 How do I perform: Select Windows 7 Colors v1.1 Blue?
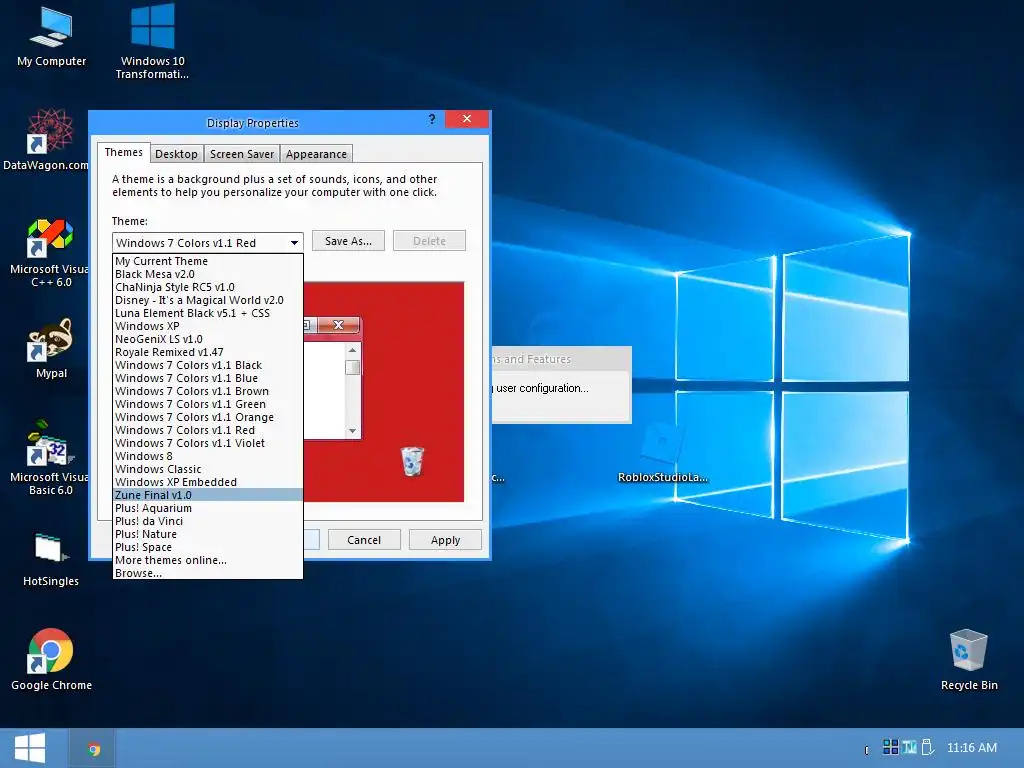(208, 378)
